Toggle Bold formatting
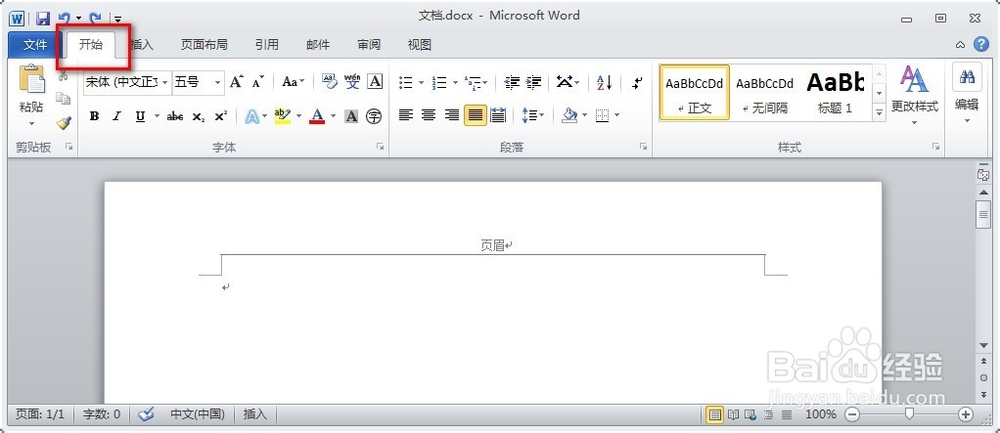This screenshot has height=433, width=1000. pos(94,116)
